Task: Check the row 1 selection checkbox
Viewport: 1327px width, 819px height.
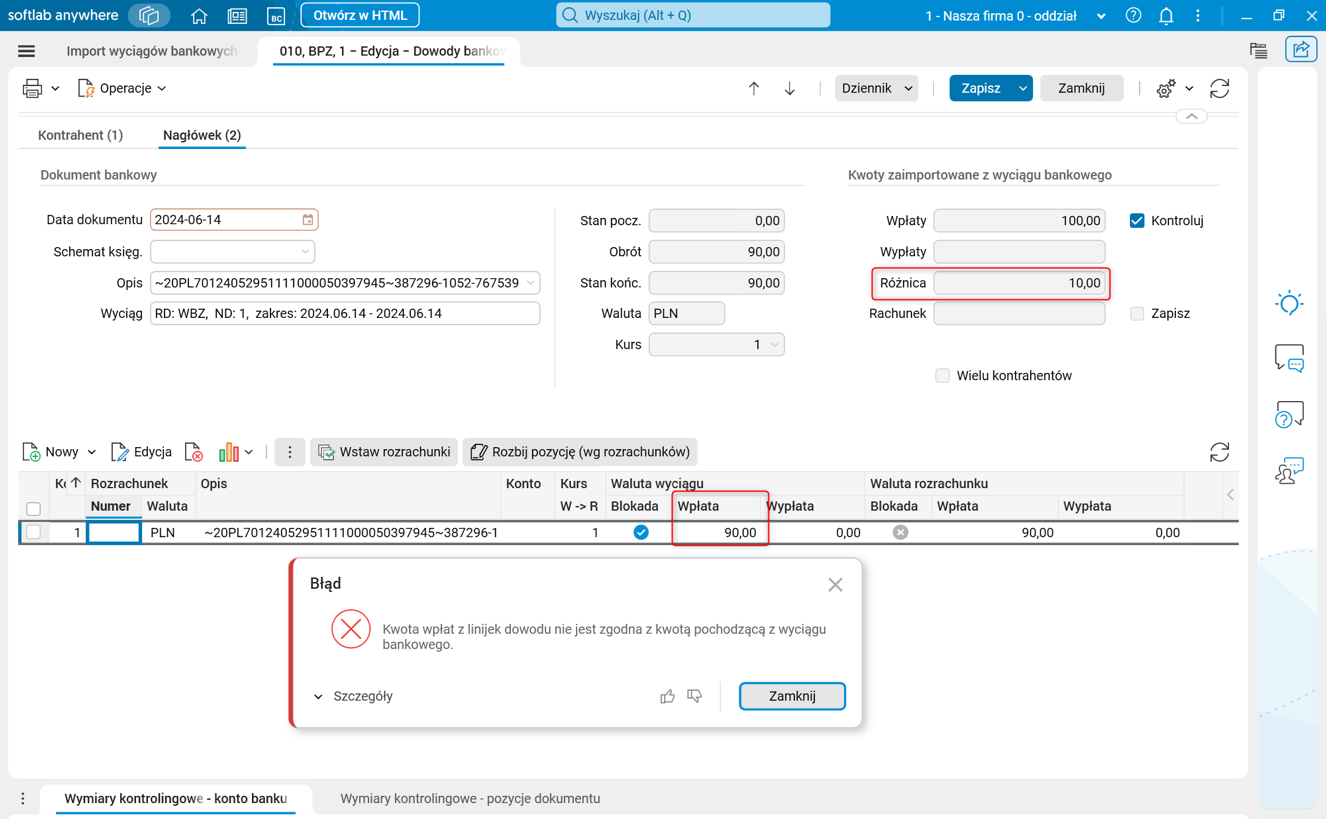Action: [33, 533]
